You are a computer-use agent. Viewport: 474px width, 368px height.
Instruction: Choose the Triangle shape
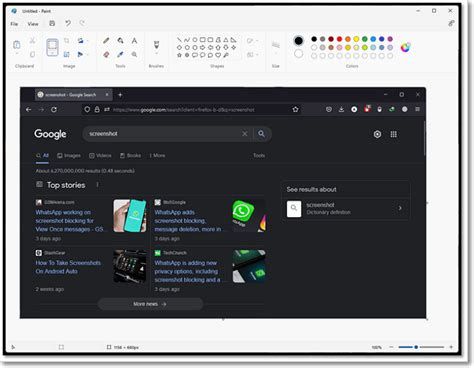tap(226, 40)
